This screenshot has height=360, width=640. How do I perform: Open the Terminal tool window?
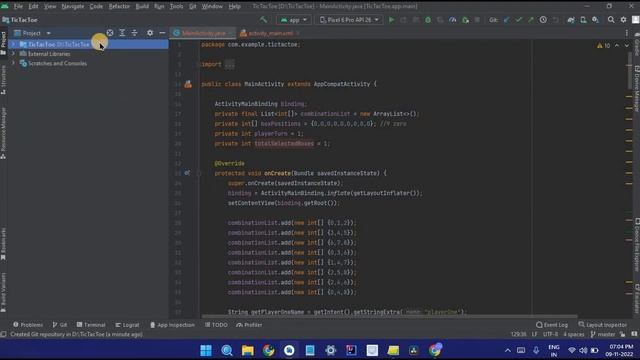point(91,325)
